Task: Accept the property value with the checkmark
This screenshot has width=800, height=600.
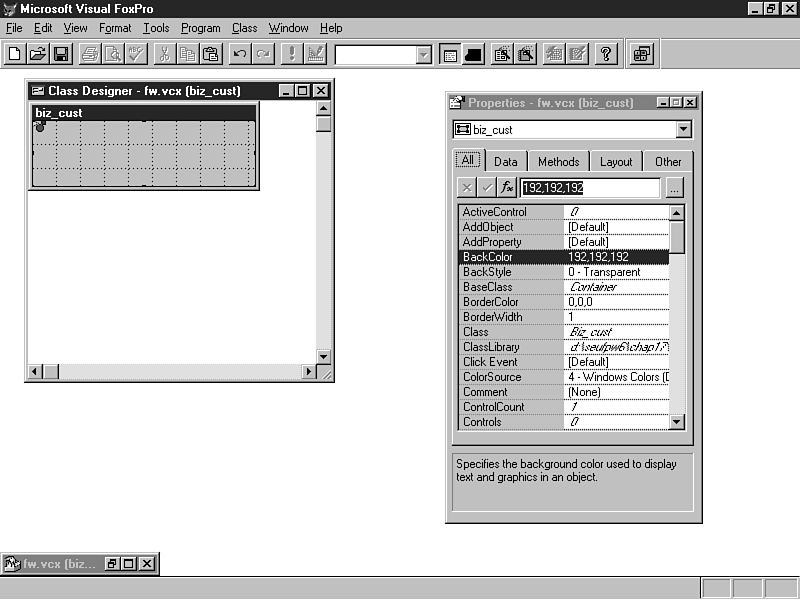Action: click(487, 187)
